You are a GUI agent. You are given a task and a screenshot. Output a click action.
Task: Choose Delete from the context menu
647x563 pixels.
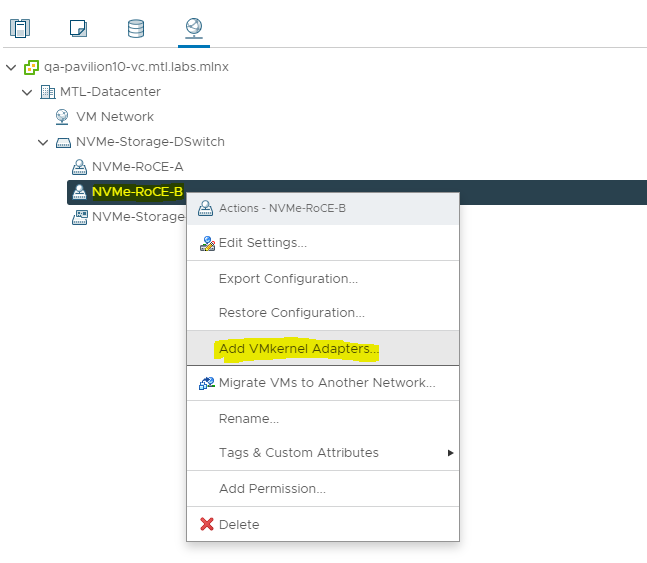point(323,524)
